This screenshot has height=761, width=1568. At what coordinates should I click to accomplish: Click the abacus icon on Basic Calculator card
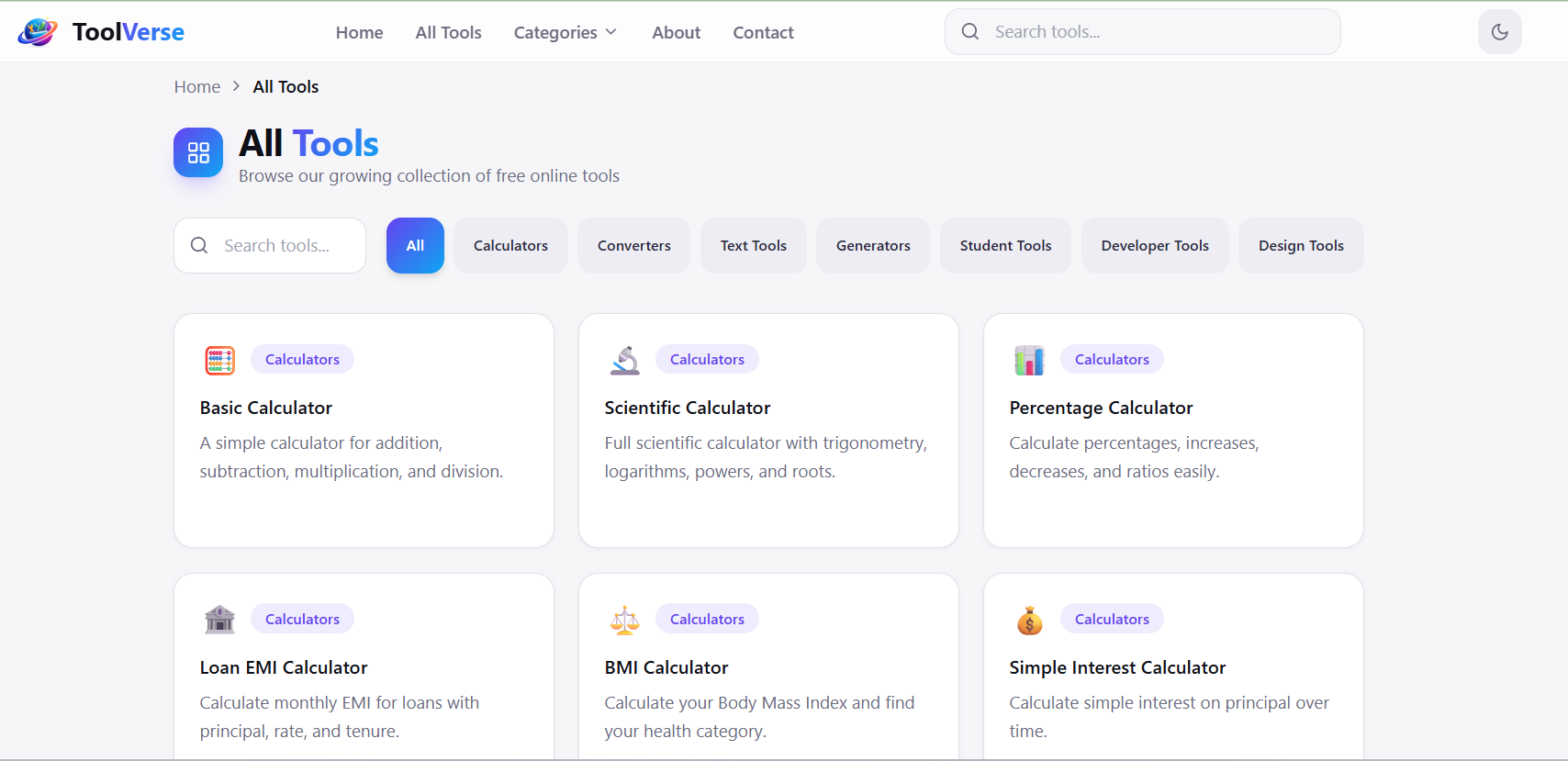(219, 361)
